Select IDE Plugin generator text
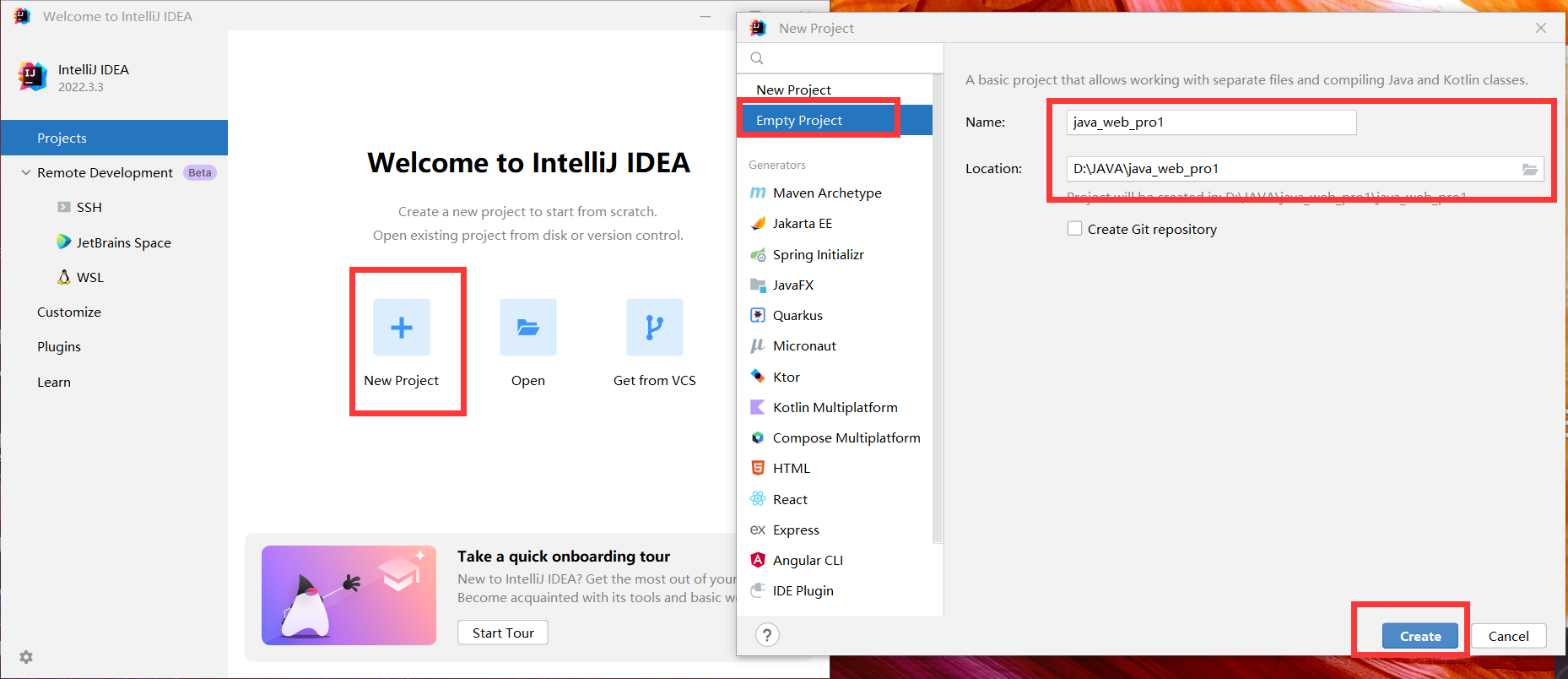 [803, 590]
